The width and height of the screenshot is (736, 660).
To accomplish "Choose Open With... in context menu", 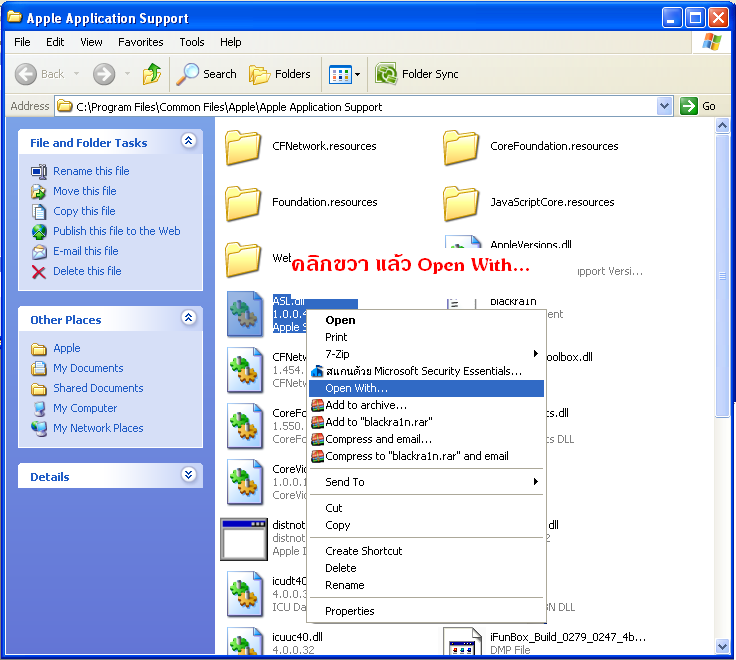I will pos(426,388).
